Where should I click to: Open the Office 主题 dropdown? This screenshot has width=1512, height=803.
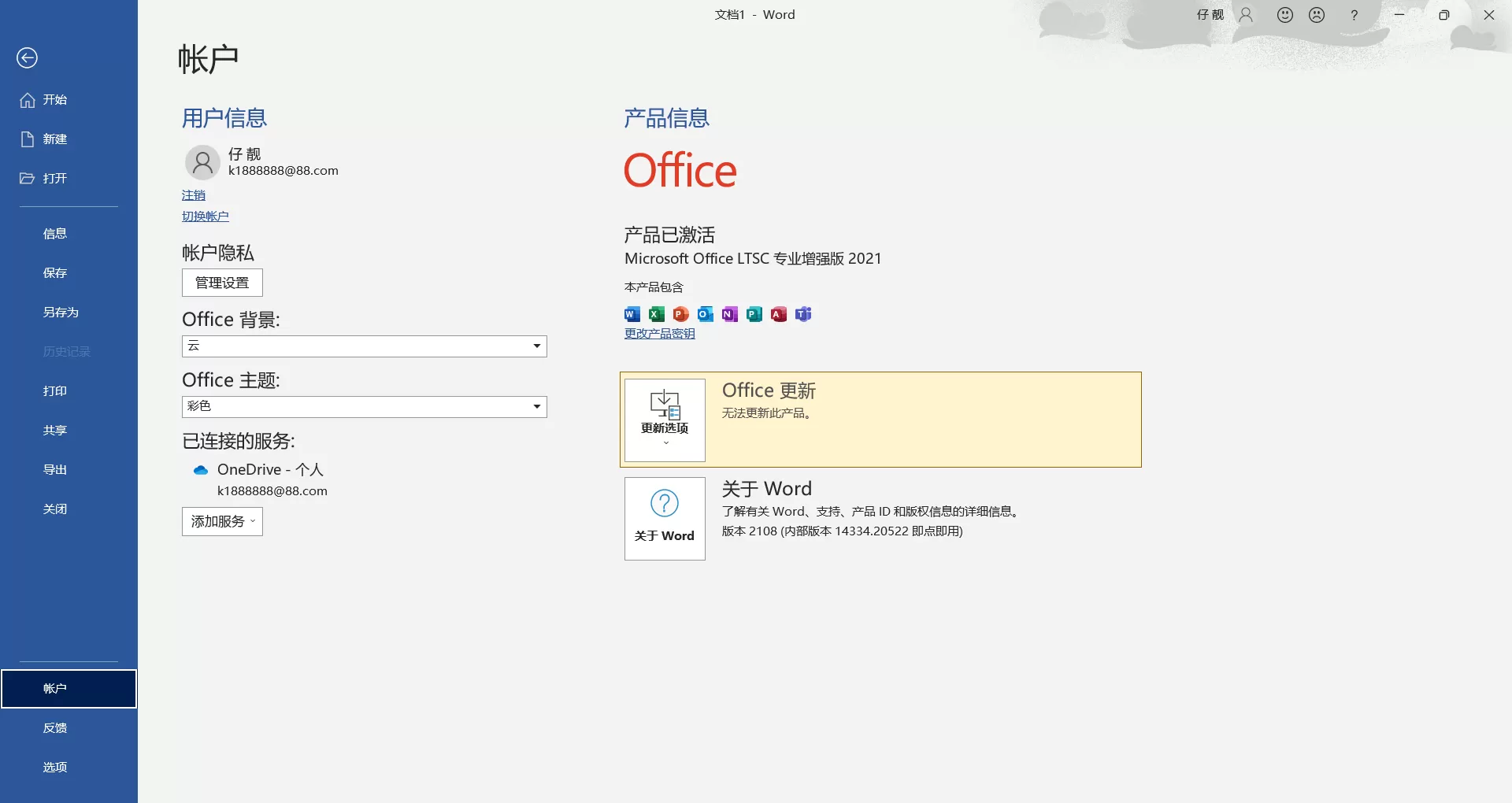point(535,407)
